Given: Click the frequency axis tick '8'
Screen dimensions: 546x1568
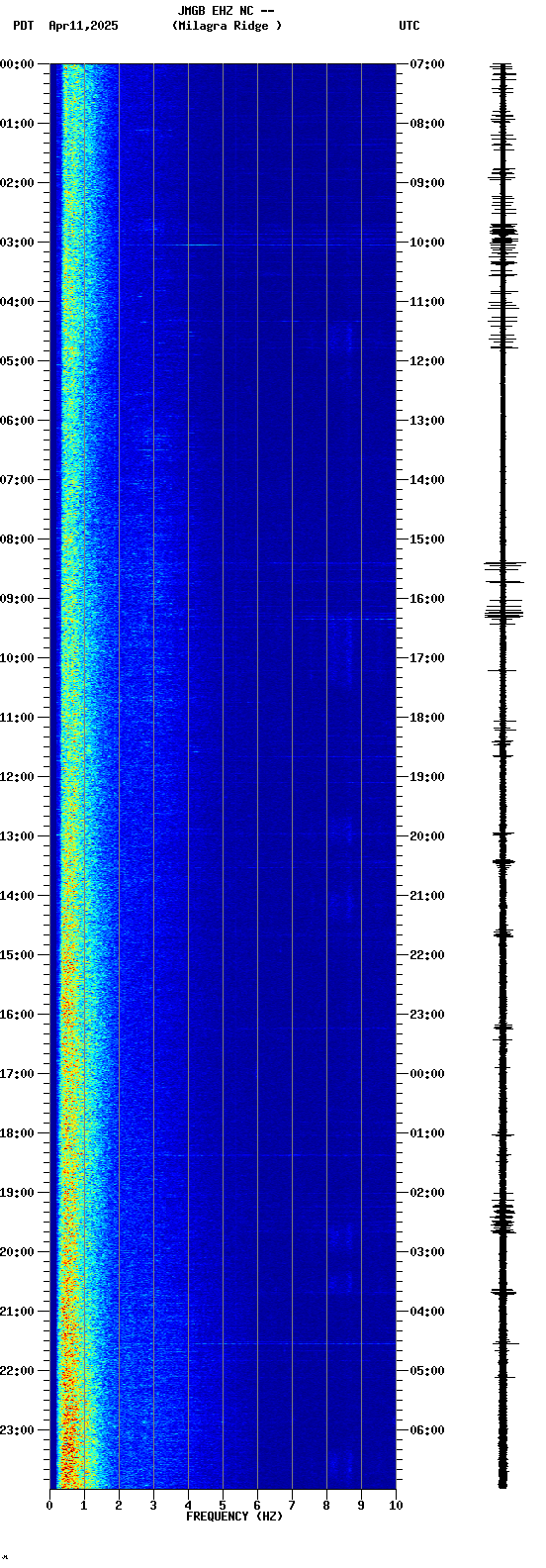Looking at the screenshot, I should 326,1506.
